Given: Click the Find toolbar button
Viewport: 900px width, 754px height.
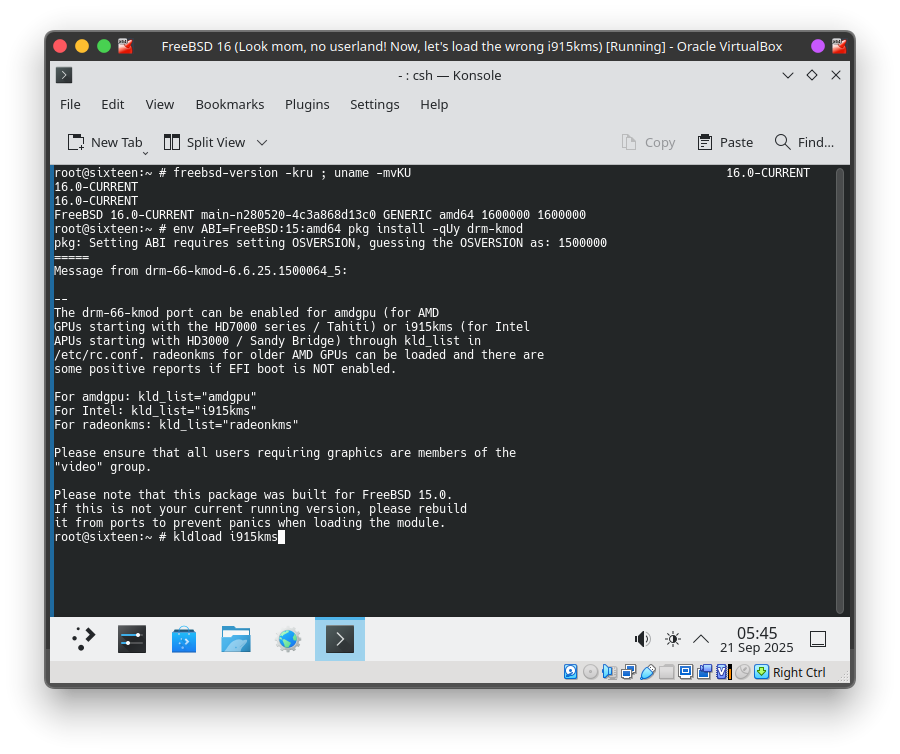Looking at the screenshot, I should (804, 142).
